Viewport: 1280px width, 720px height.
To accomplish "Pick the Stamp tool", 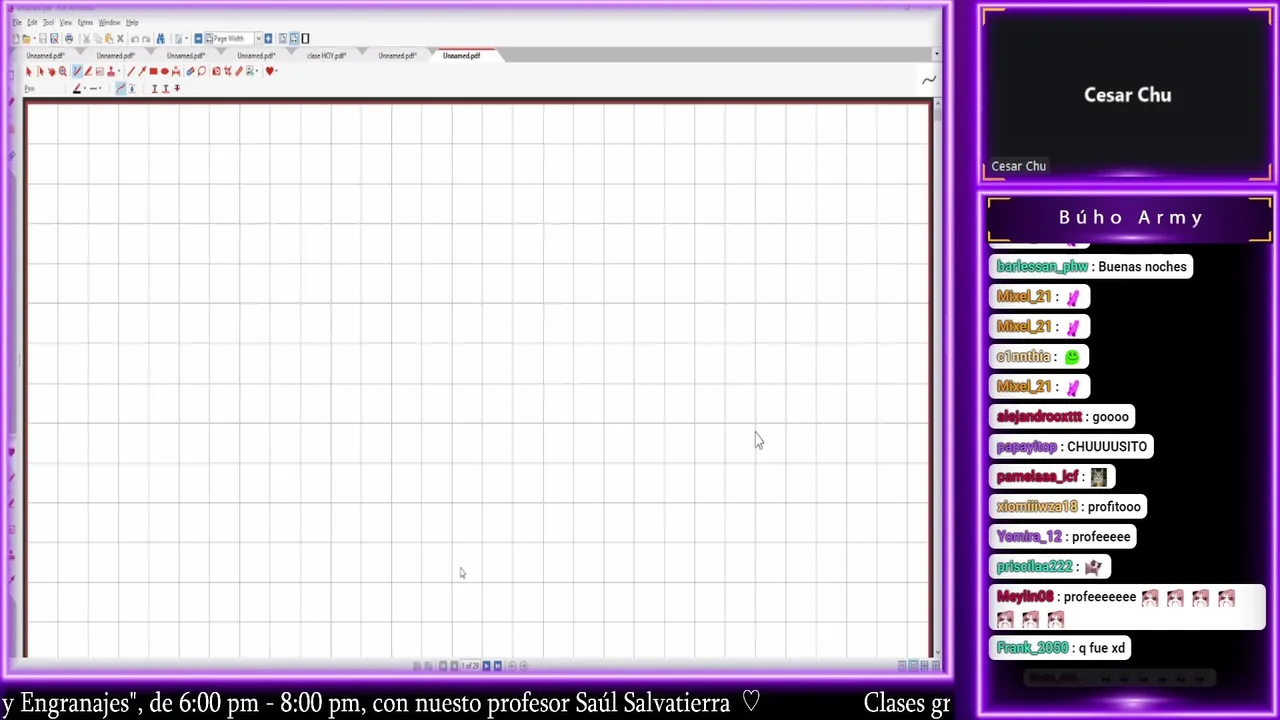I will 109,71.
